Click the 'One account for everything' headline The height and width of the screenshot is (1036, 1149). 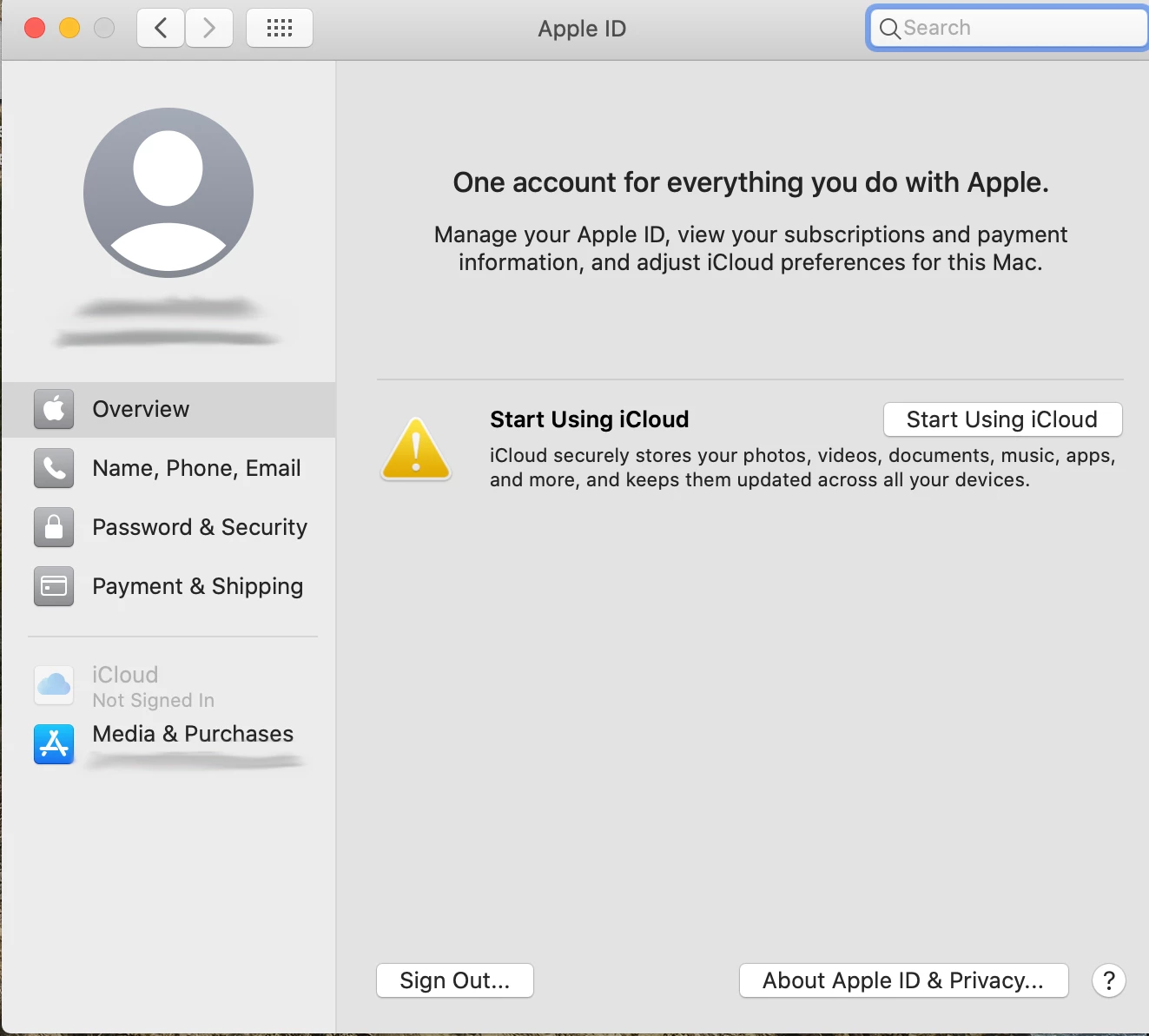(750, 182)
